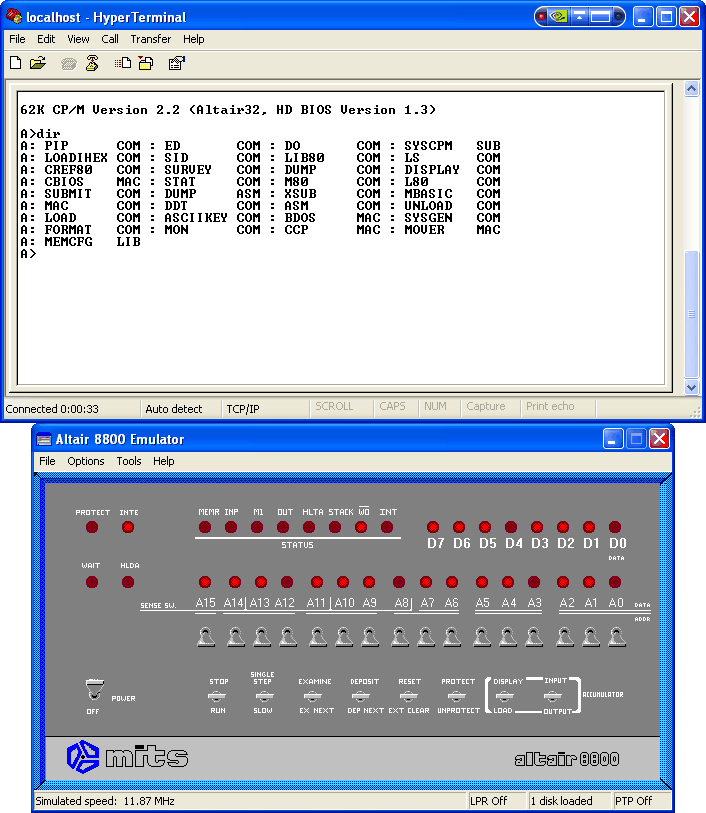Click 'TCP/IP' status bar entry
The width and height of the screenshot is (706, 813).
tap(243, 409)
